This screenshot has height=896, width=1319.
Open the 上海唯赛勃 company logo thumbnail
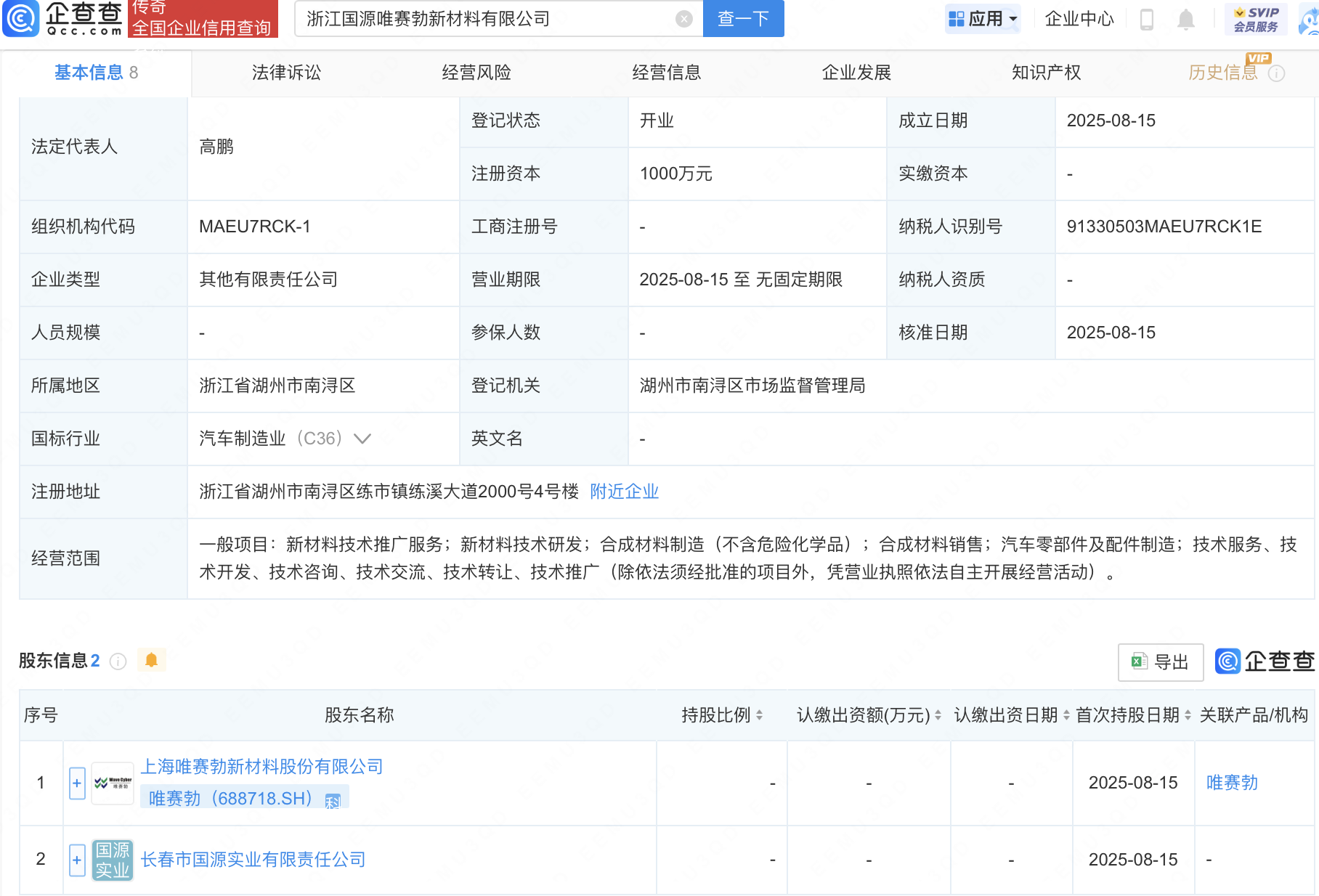[x=113, y=783]
